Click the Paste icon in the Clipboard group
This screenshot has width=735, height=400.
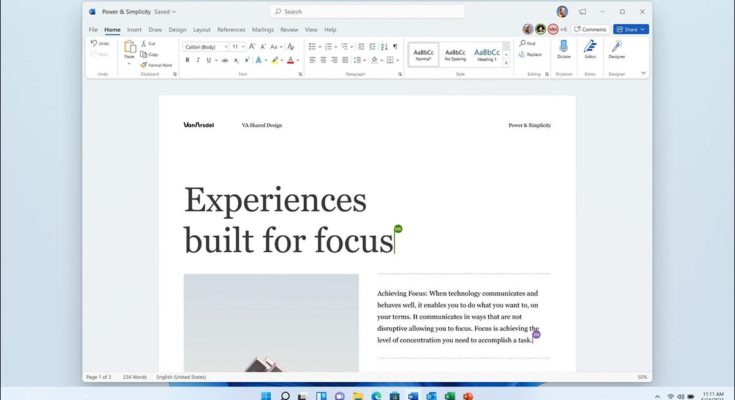point(129,50)
